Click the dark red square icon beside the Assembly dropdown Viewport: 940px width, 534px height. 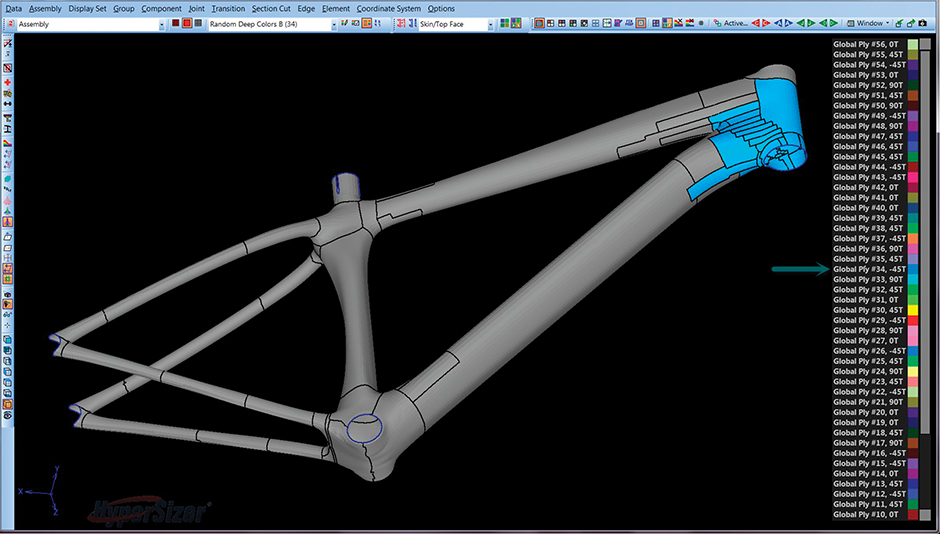[x=176, y=23]
